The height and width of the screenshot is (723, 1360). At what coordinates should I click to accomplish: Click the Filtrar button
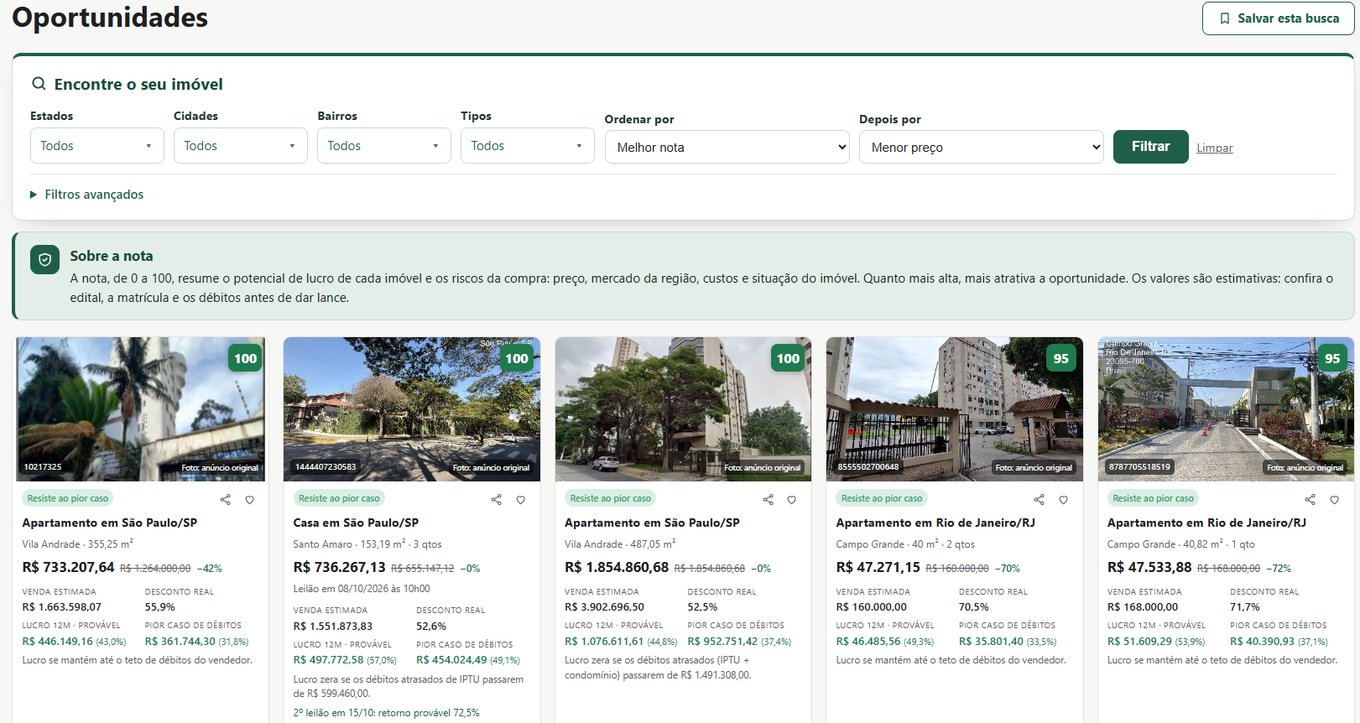coord(1151,147)
